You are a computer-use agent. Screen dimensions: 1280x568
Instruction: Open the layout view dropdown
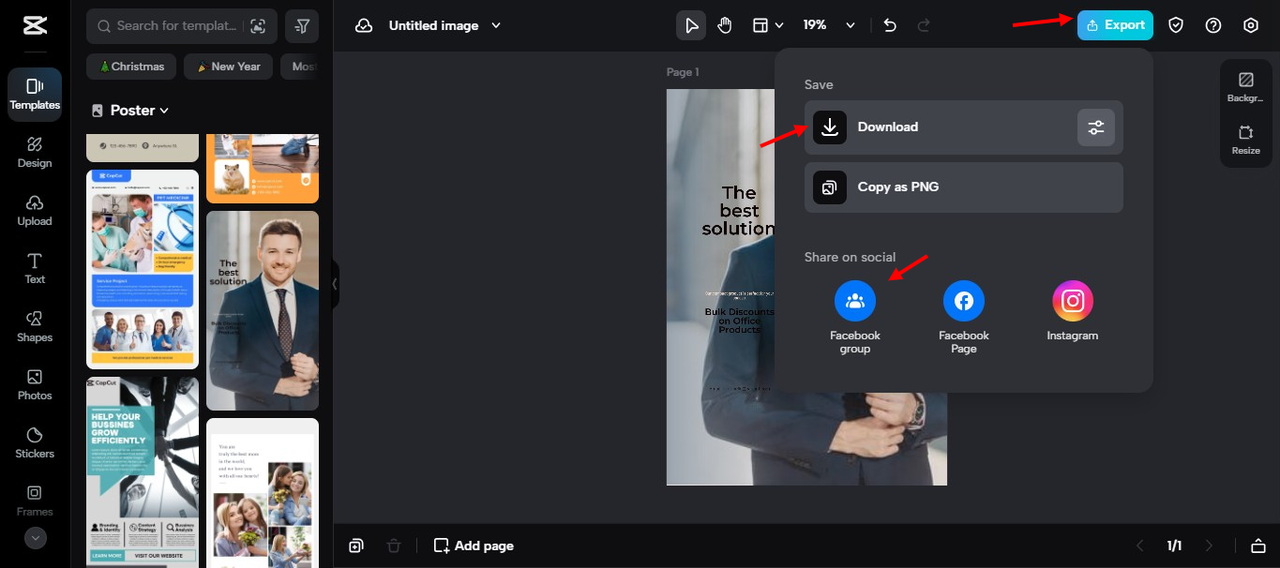point(767,26)
